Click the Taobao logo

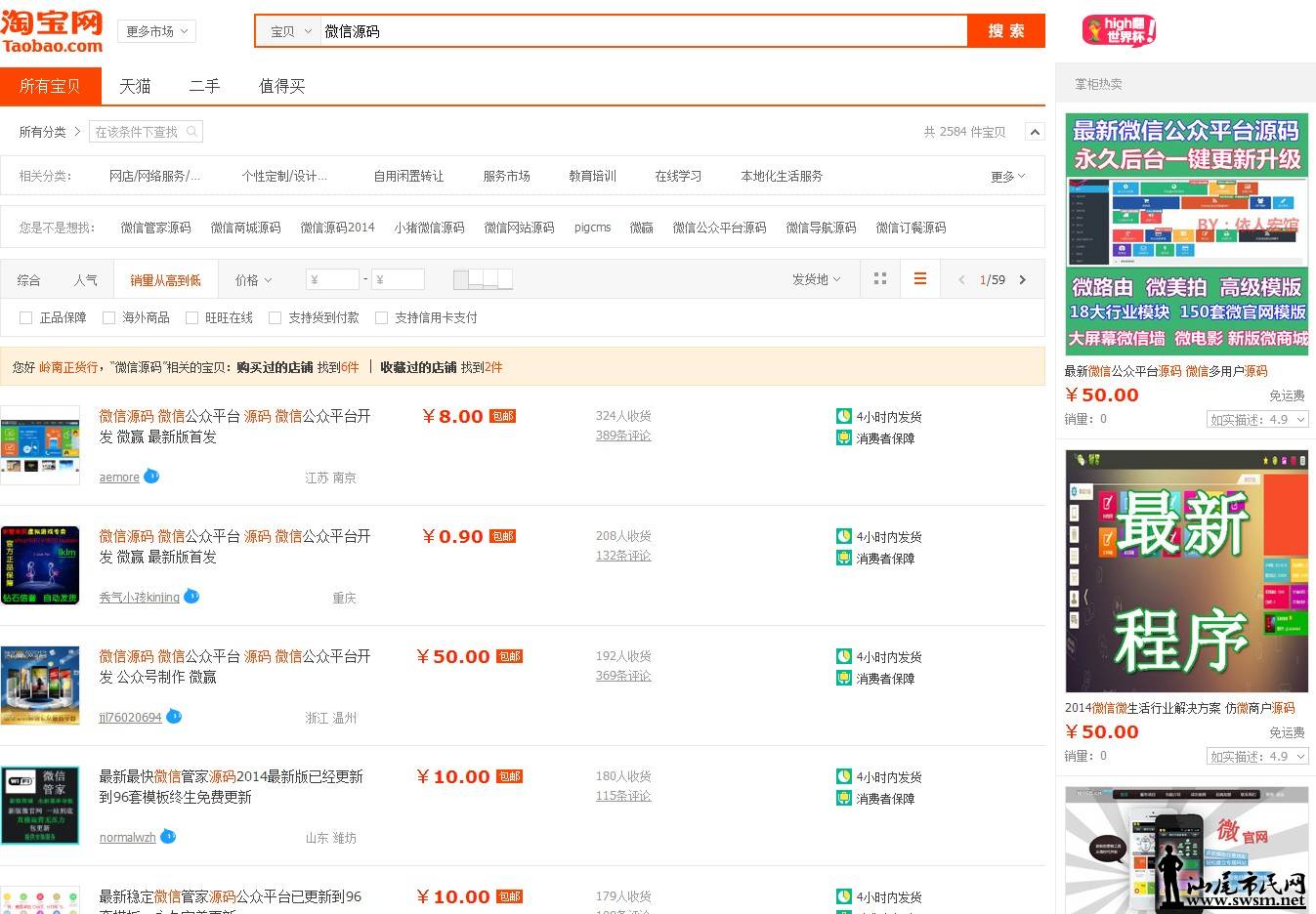click(x=52, y=31)
